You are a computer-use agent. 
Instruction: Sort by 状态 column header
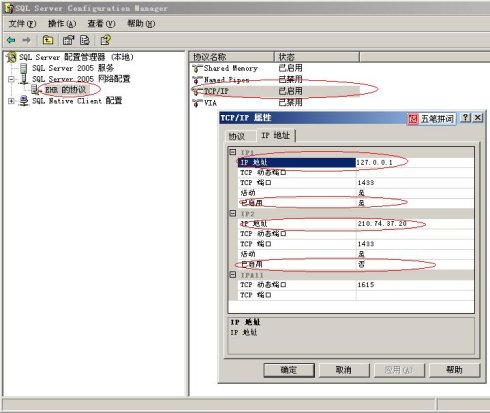(x=317, y=57)
